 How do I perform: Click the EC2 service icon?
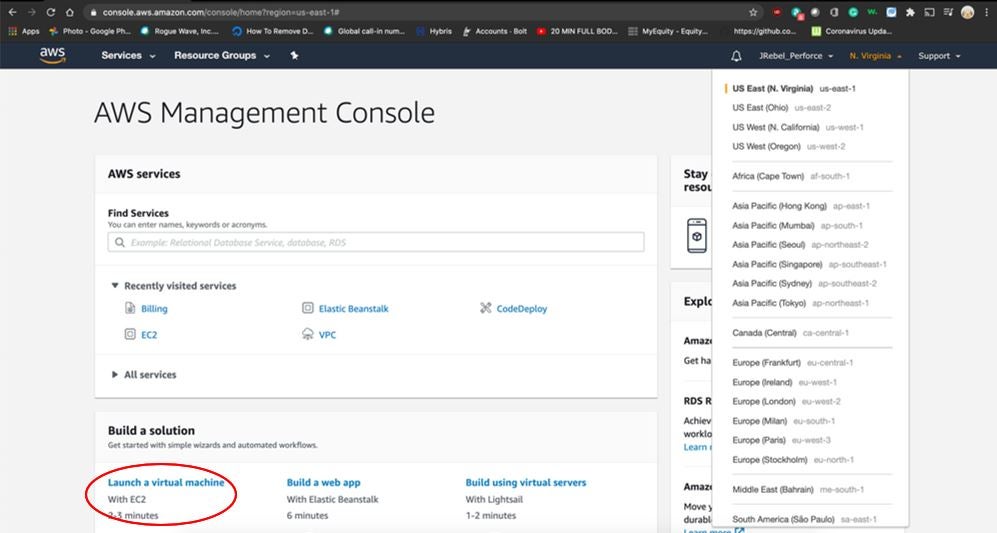coord(130,334)
